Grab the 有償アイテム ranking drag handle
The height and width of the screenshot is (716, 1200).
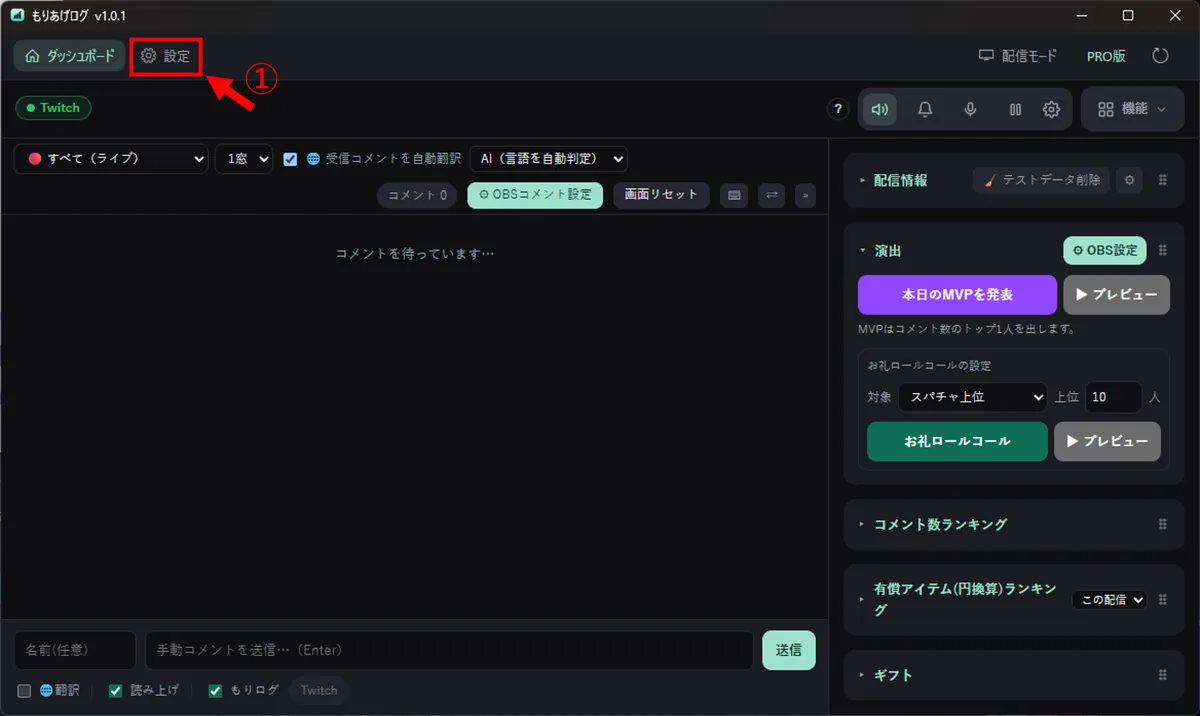[x=1163, y=600]
